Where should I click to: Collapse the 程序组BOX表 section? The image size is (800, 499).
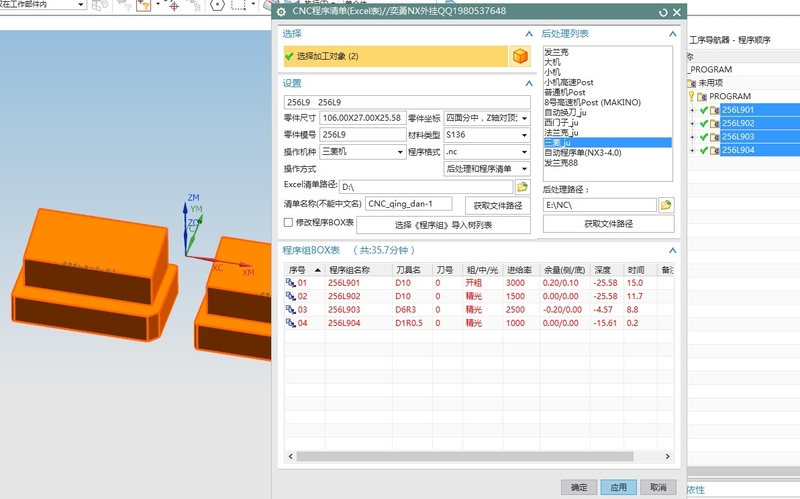click(x=672, y=251)
